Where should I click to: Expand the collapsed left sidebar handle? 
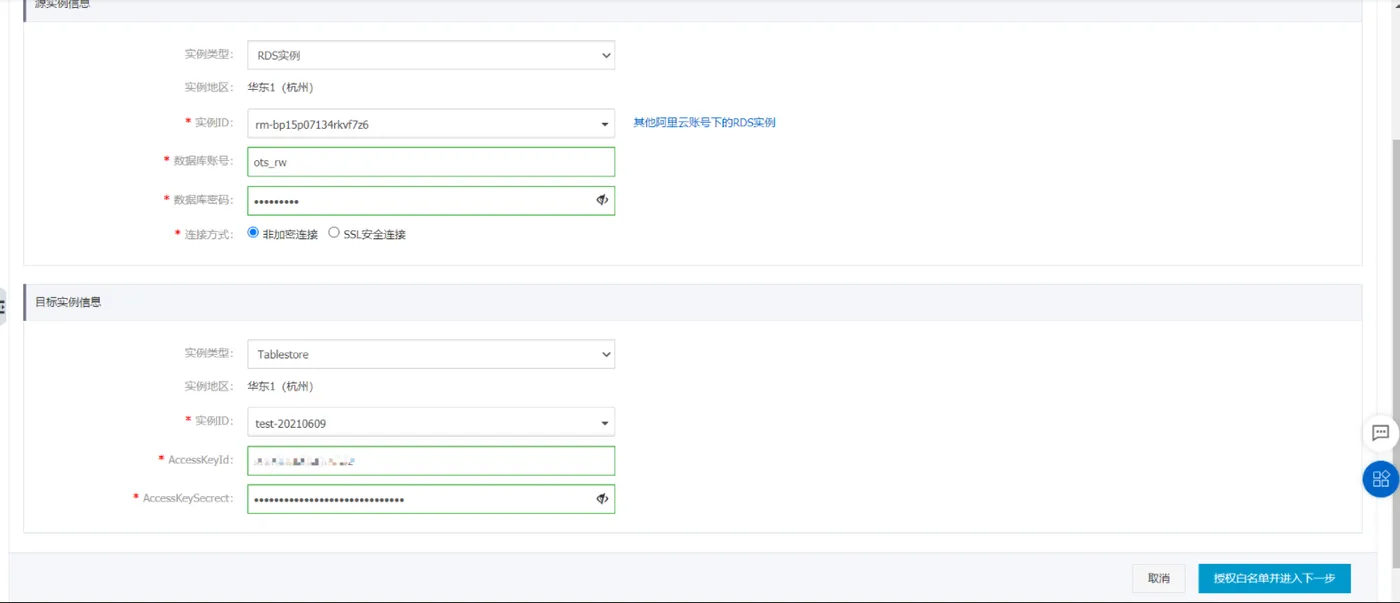3,308
